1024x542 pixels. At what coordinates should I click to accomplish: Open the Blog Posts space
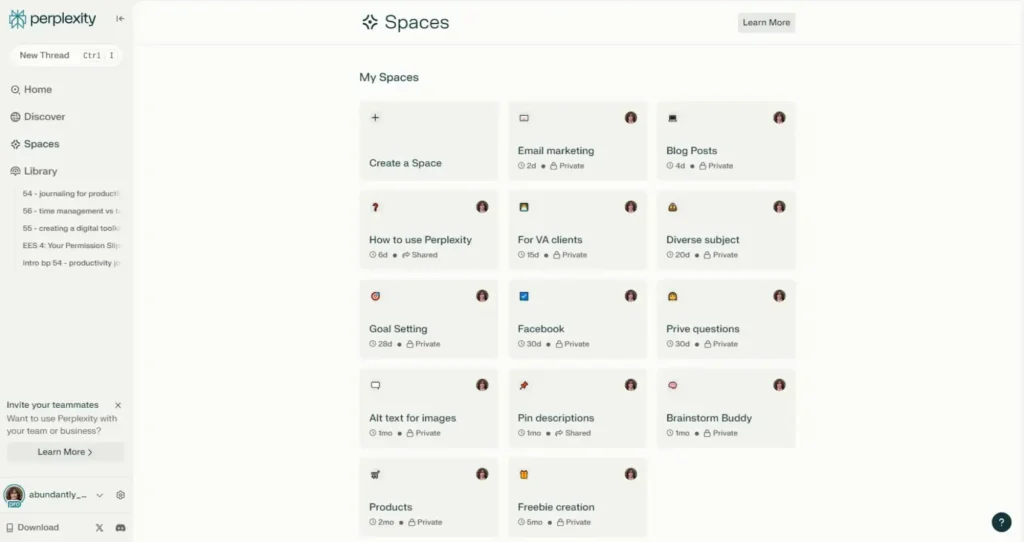(x=726, y=141)
